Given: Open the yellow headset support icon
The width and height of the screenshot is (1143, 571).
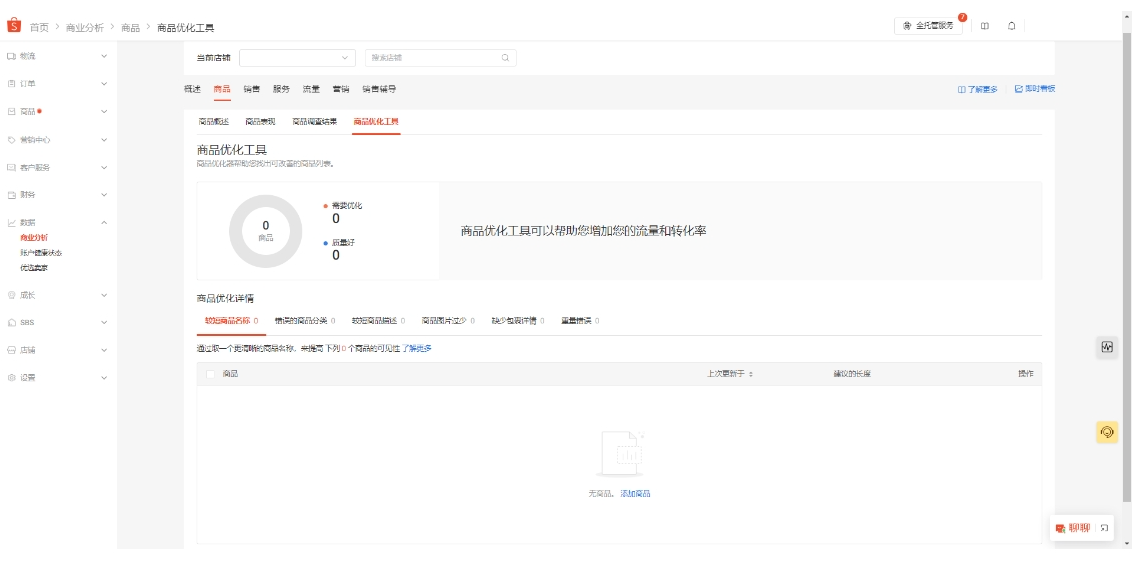Looking at the screenshot, I should click(x=1107, y=432).
